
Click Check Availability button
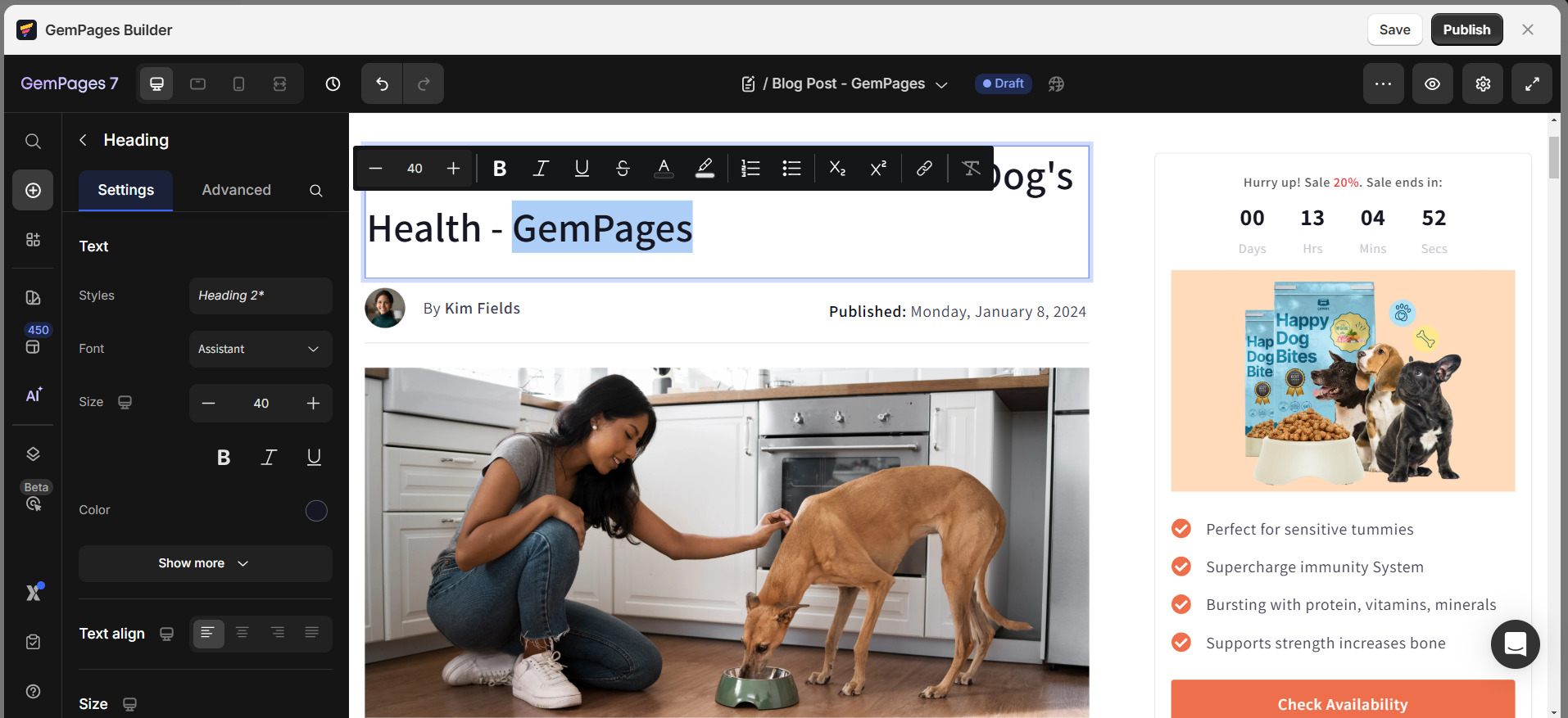1343,701
